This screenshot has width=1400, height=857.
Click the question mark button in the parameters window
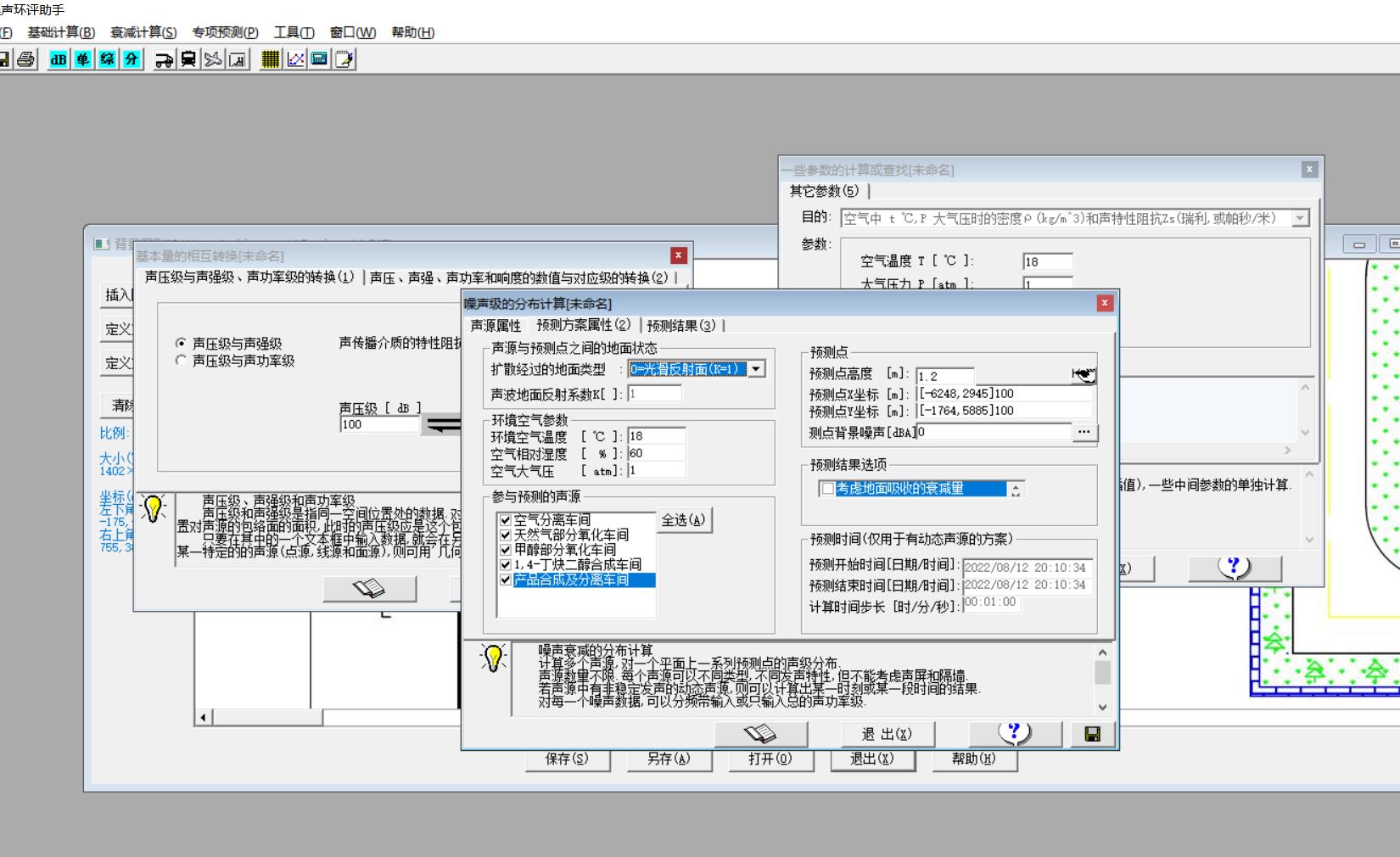(1235, 568)
